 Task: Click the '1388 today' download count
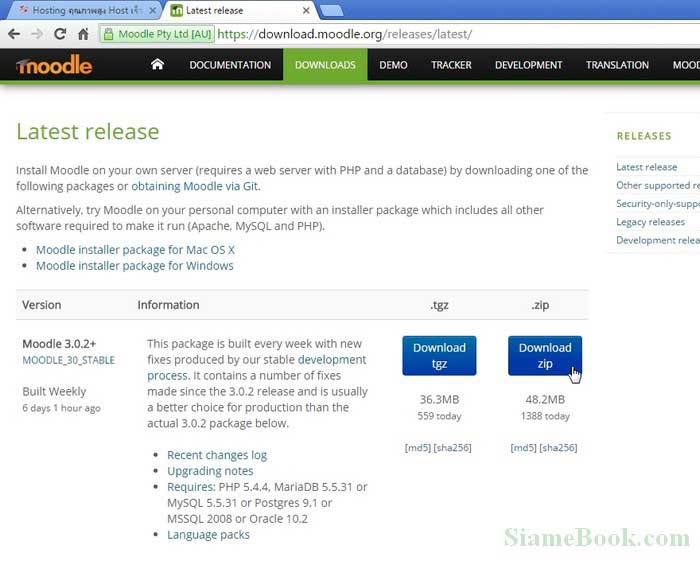click(545, 416)
